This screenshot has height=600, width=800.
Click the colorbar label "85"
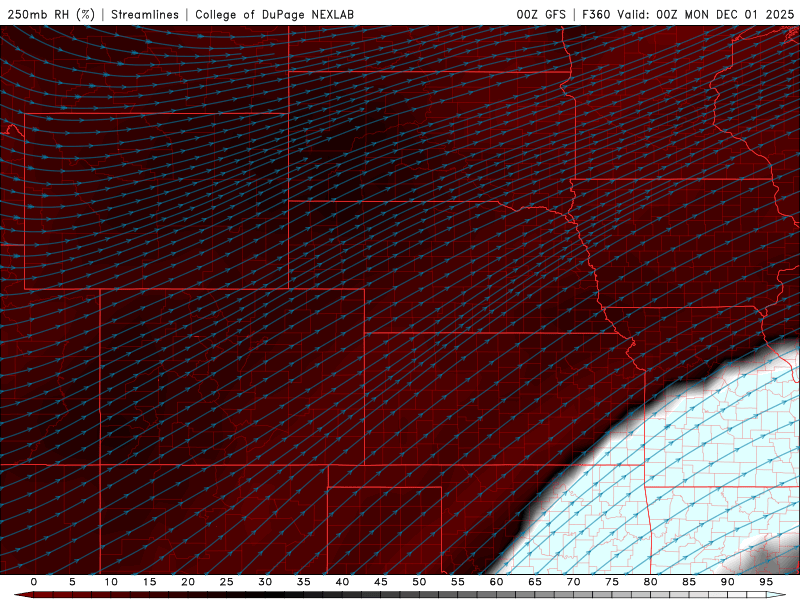(689, 582)
